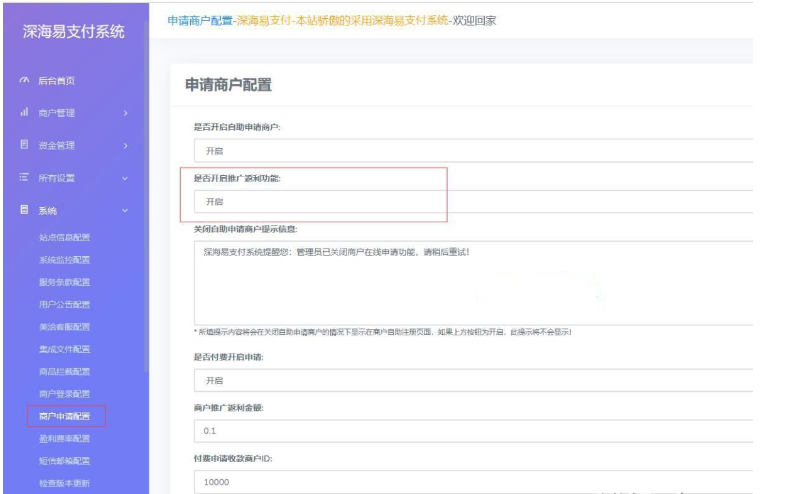The height and width of the screenshot is (494, 788).
Task: Click the document icon beside 资金管理
Action: 23,145
